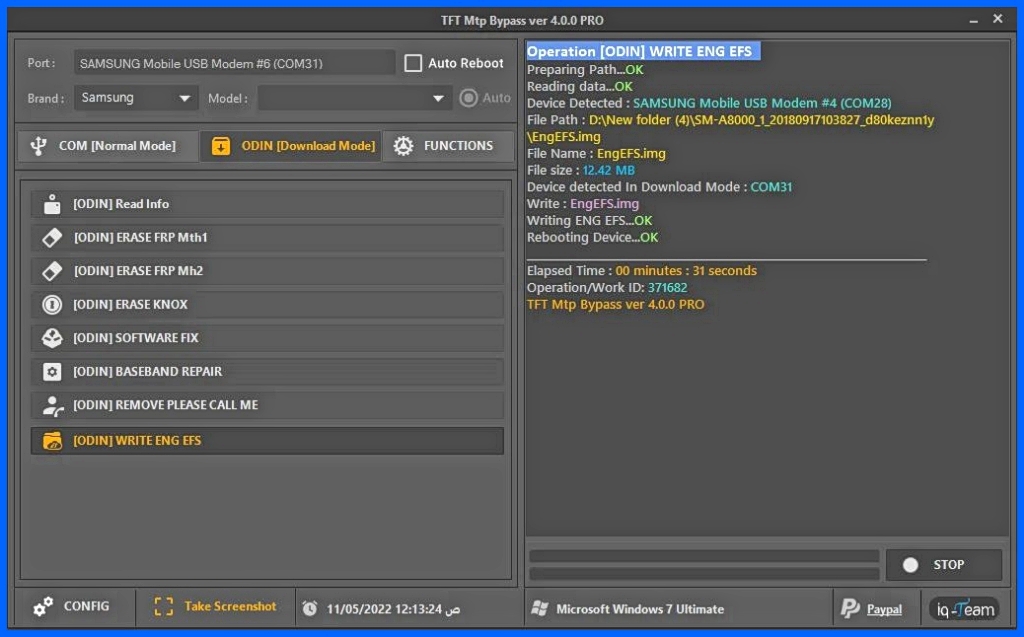Click 'SAMSUNG Mobile USB Modem #4 (COM28)' text
Viewport: 1024px width, 637px height.
point(762,103)
